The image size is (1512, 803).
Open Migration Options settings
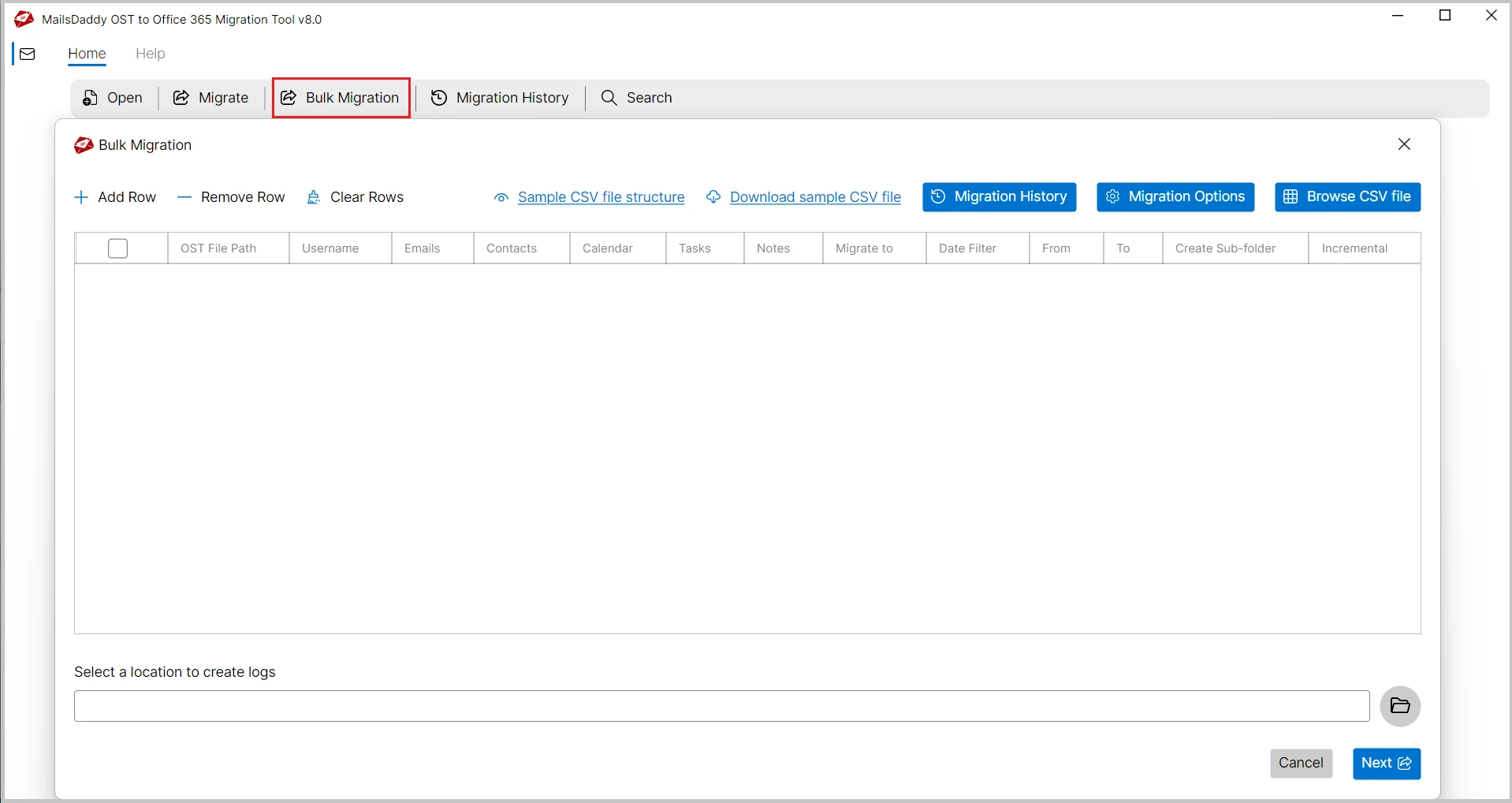coord(1175,197)
